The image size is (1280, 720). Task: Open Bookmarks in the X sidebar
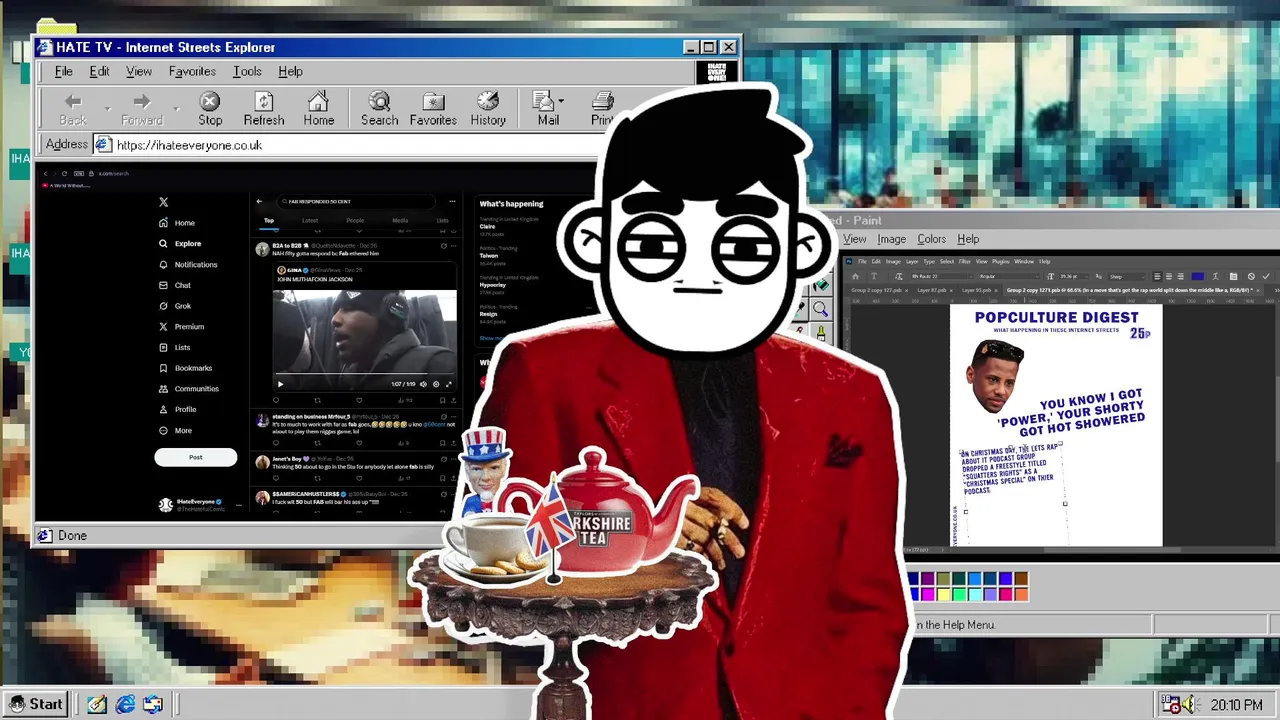(x=185, y=368)
